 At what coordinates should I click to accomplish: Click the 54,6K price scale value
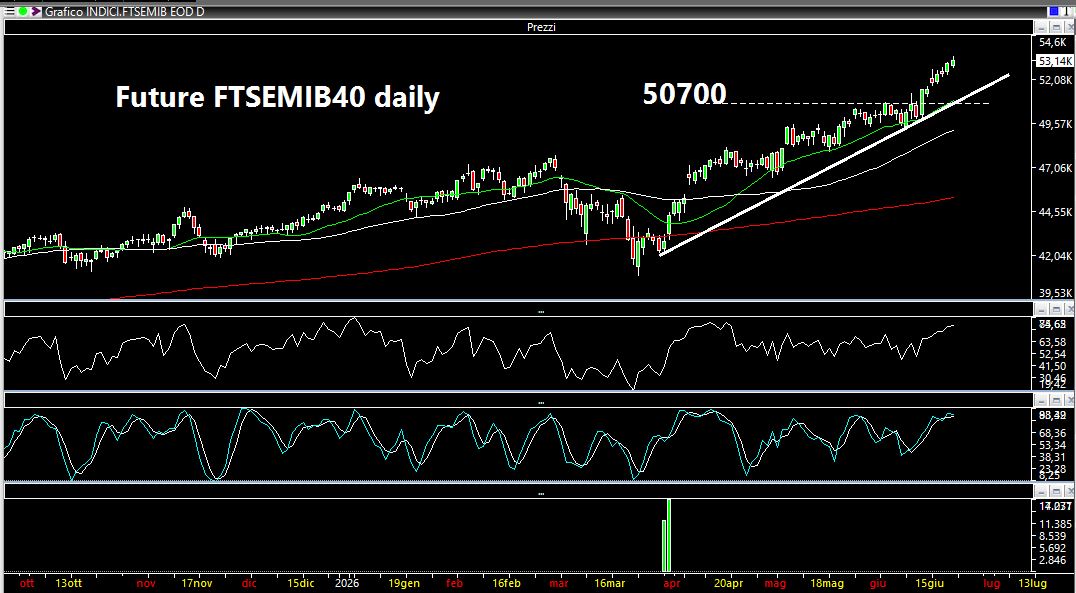1055,43
